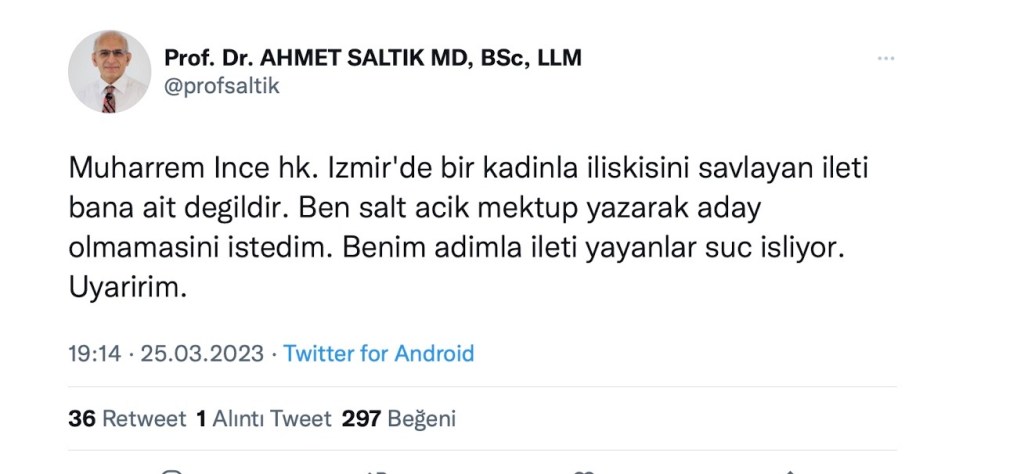Open the tweet's more options menu
The width and height of the screenshot is (1024, 474).
click(885, 59)
